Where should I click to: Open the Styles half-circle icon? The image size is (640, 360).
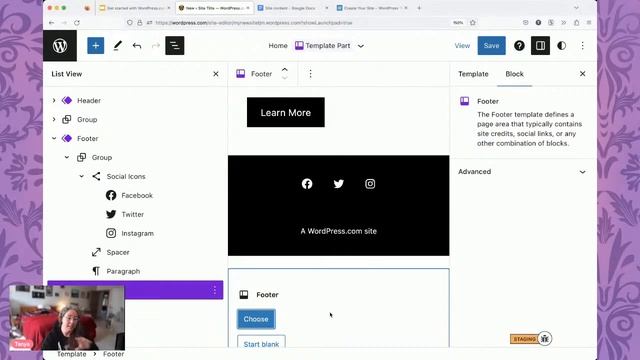pyautogui.click(x=562, y=46)
